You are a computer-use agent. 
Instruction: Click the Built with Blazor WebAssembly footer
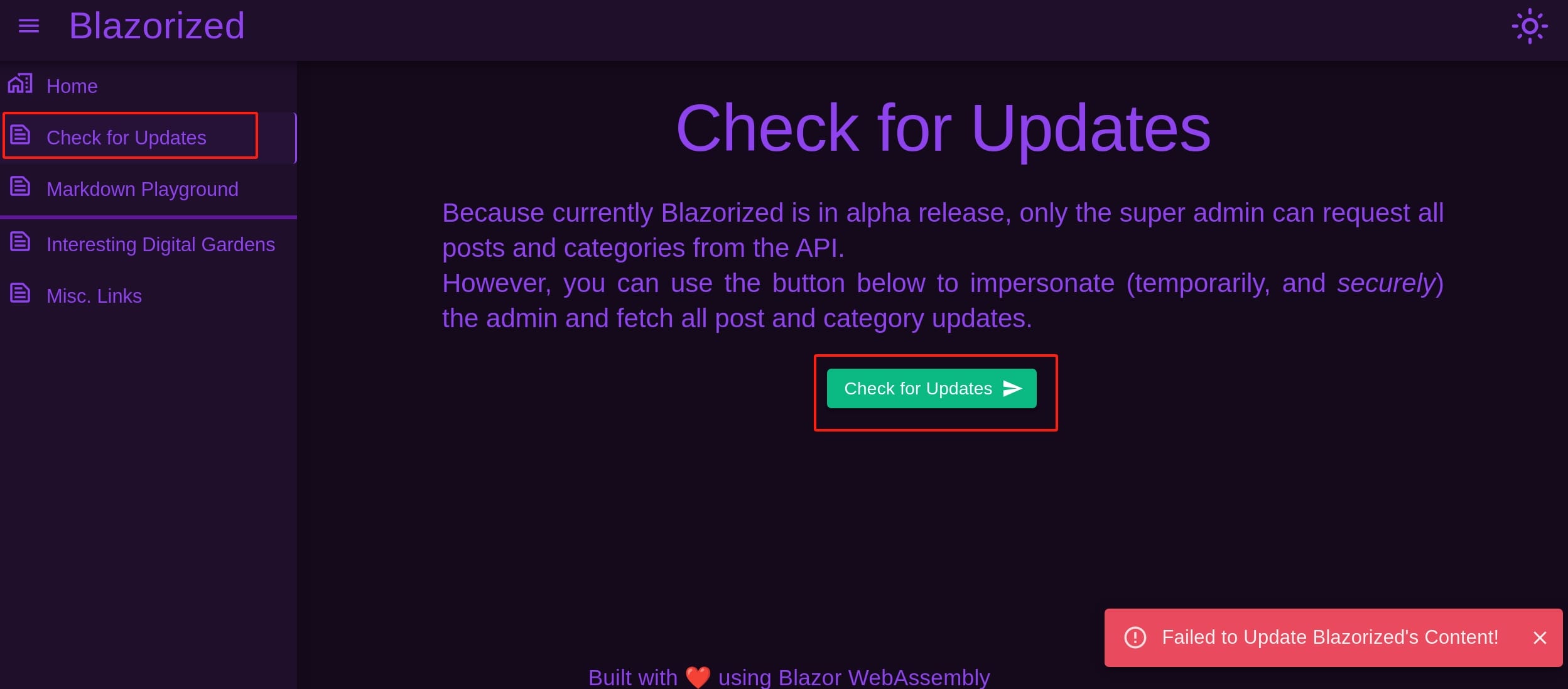[789, 678]
